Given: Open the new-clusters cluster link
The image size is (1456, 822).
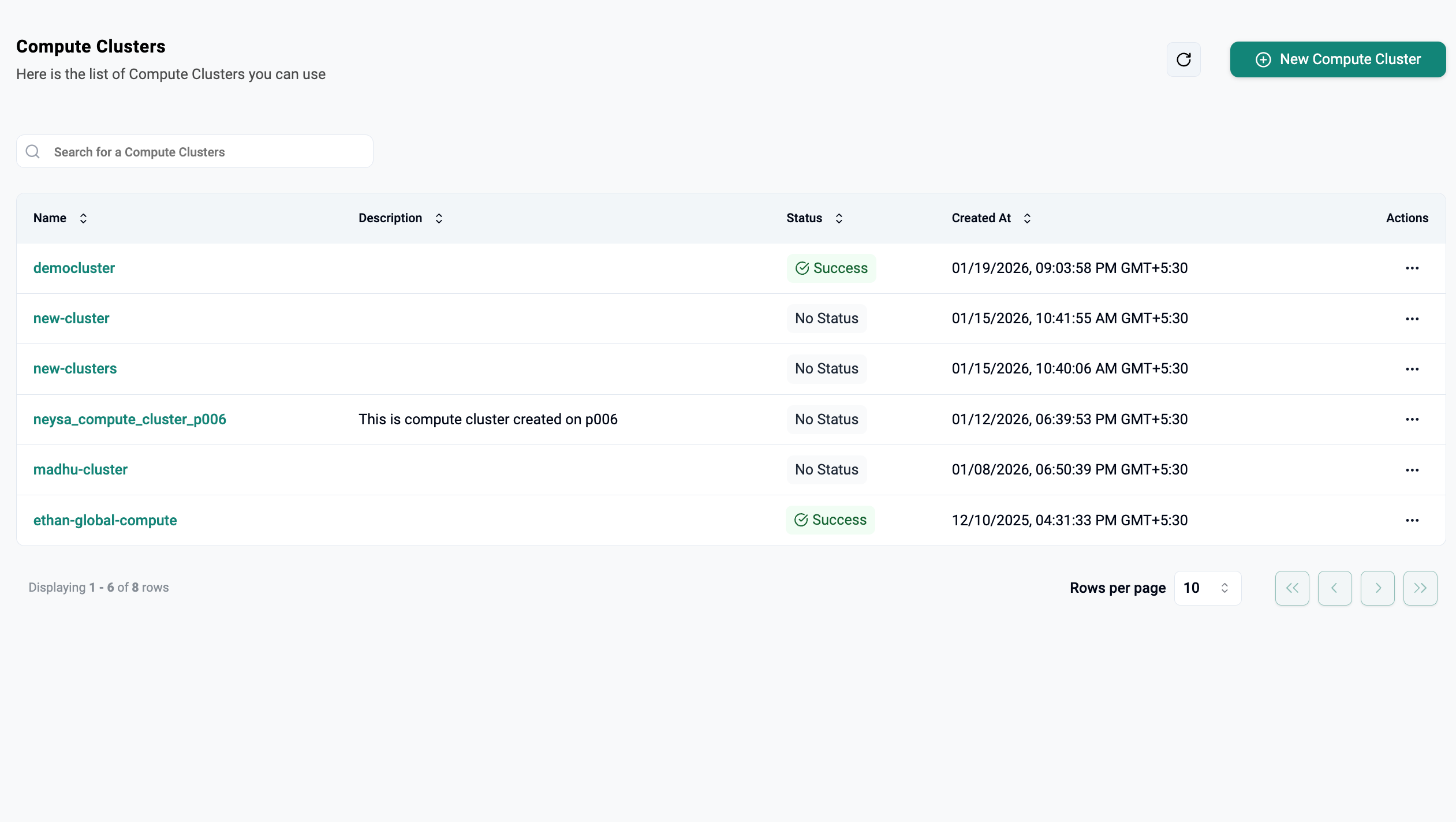Looking at the screenshot, I should (75, 369).
